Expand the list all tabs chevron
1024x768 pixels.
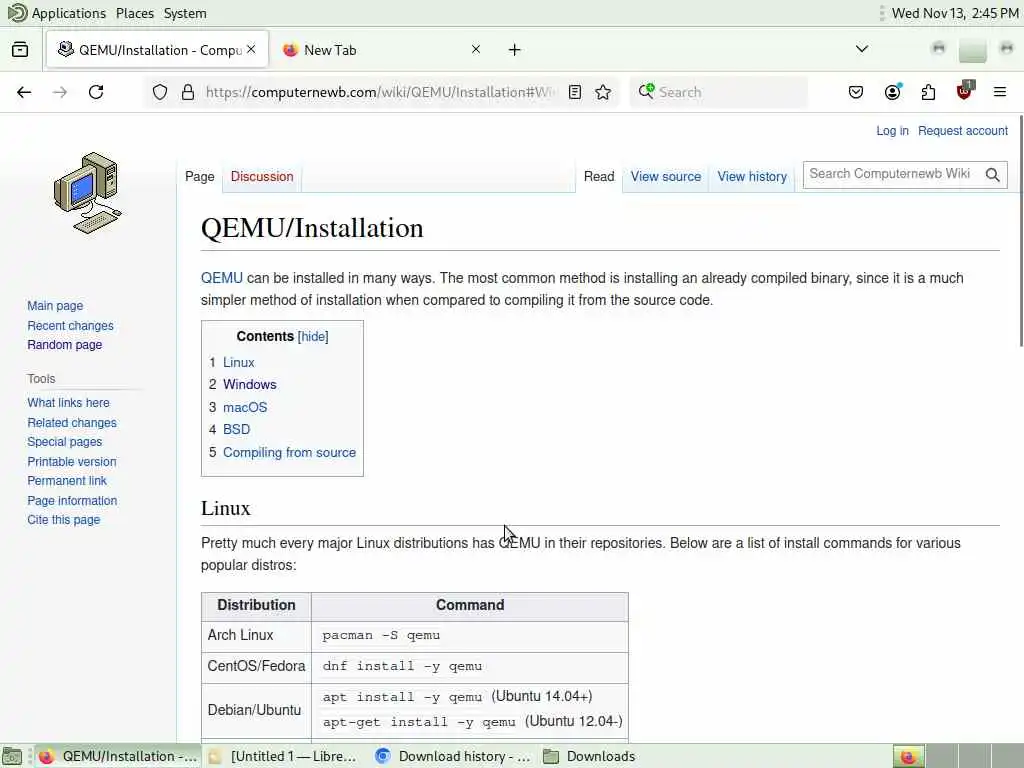tap(862, 49)
